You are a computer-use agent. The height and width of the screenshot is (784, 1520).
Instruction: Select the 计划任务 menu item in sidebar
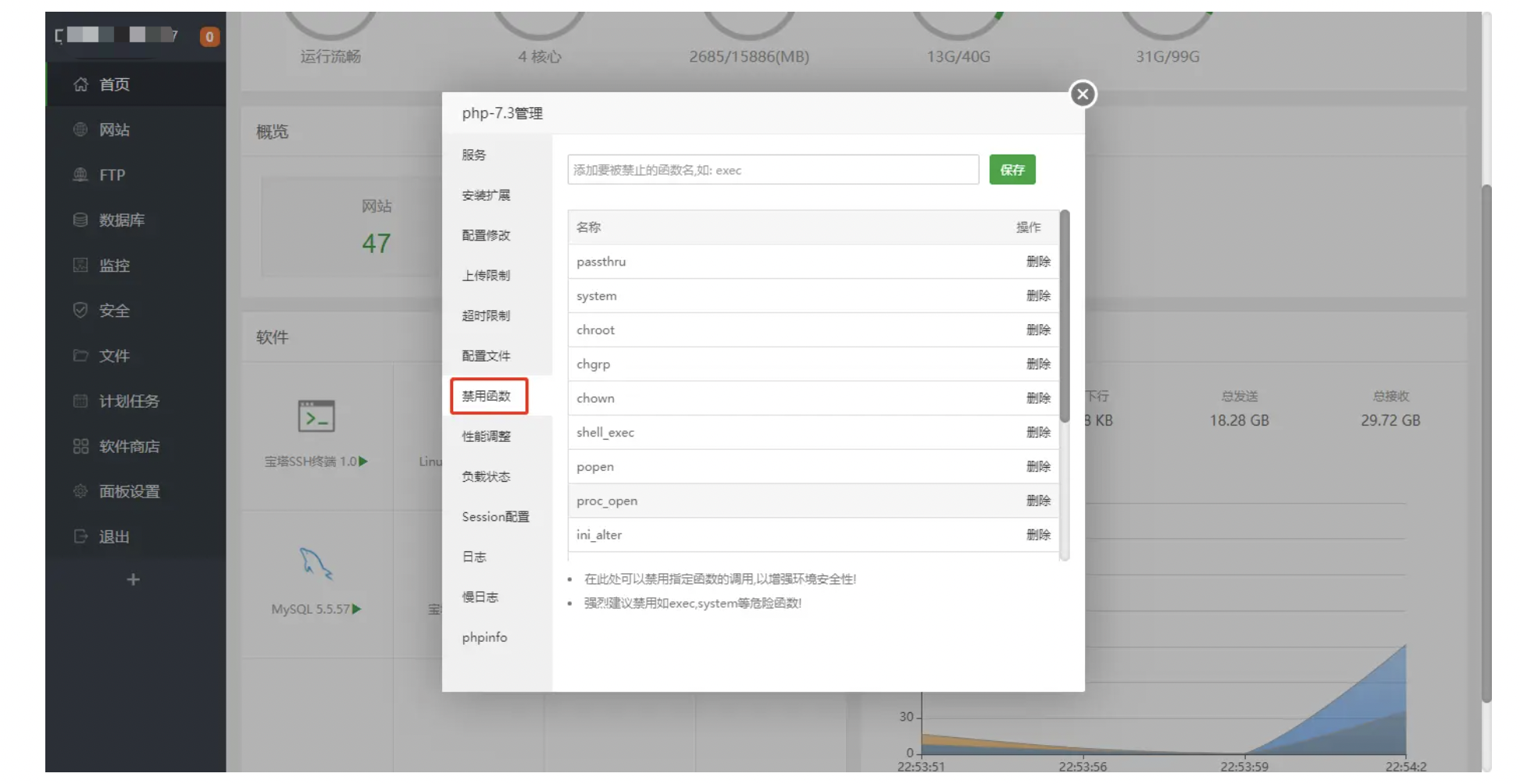(129, 401)
